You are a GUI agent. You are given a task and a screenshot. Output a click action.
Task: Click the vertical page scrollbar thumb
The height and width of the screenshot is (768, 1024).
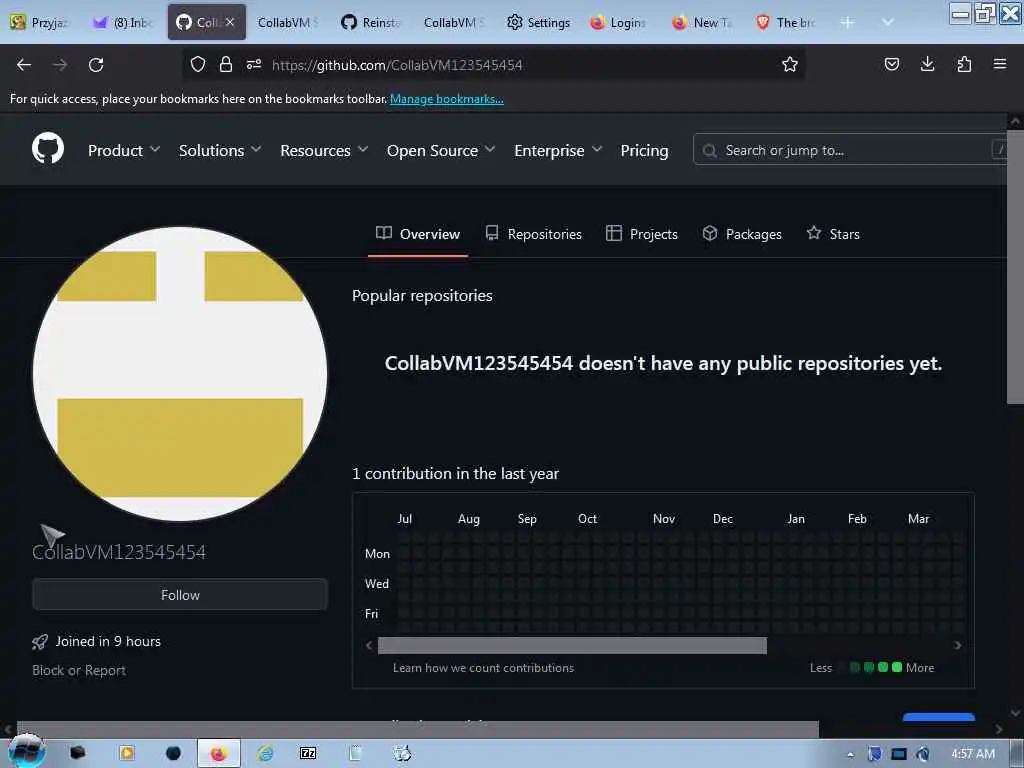[1015, 268]
